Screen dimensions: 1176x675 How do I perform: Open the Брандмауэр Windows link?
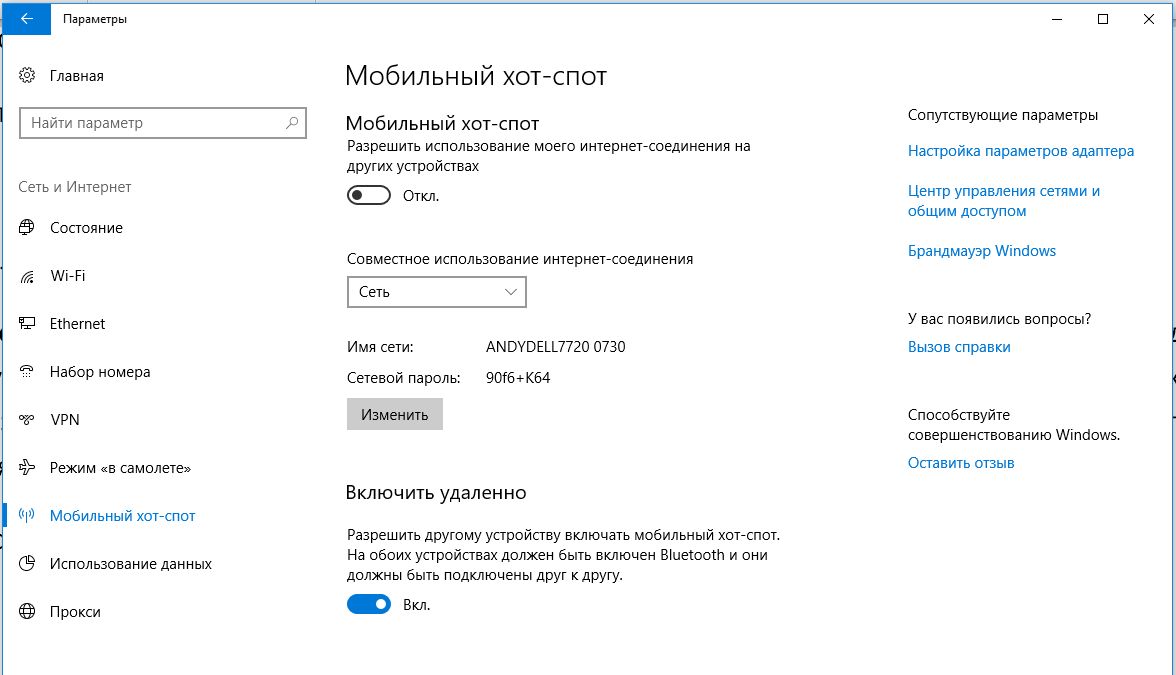pyautogui.click(x=982, y=250)
